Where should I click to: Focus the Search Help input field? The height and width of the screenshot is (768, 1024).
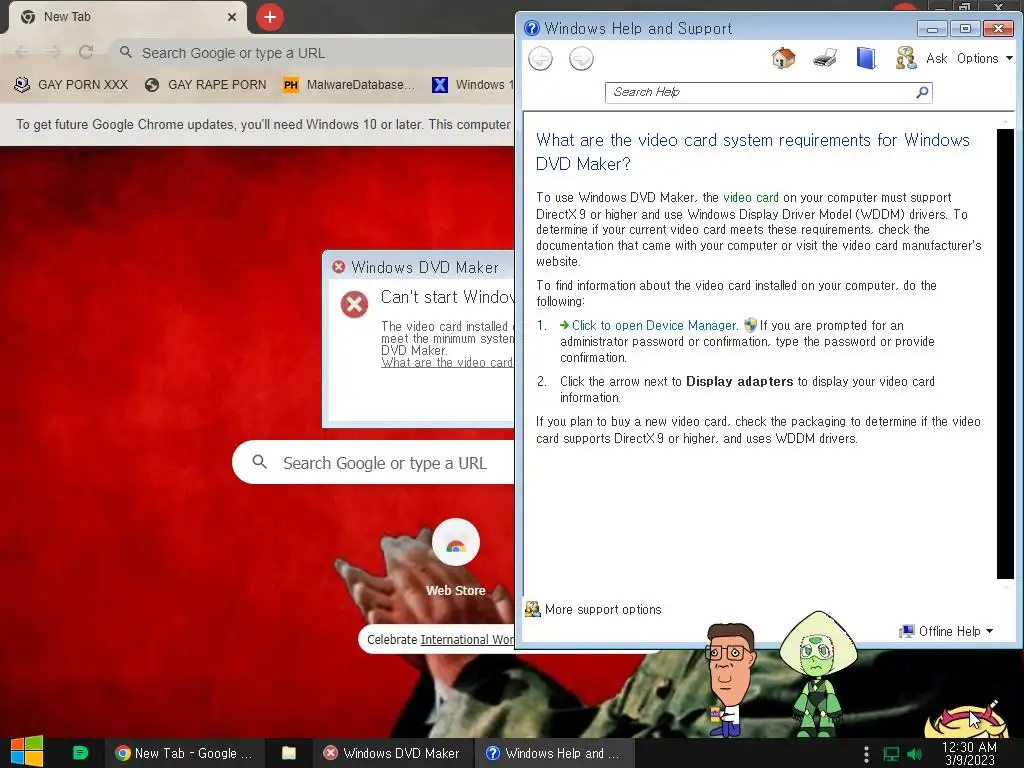[x=760, y=92]
